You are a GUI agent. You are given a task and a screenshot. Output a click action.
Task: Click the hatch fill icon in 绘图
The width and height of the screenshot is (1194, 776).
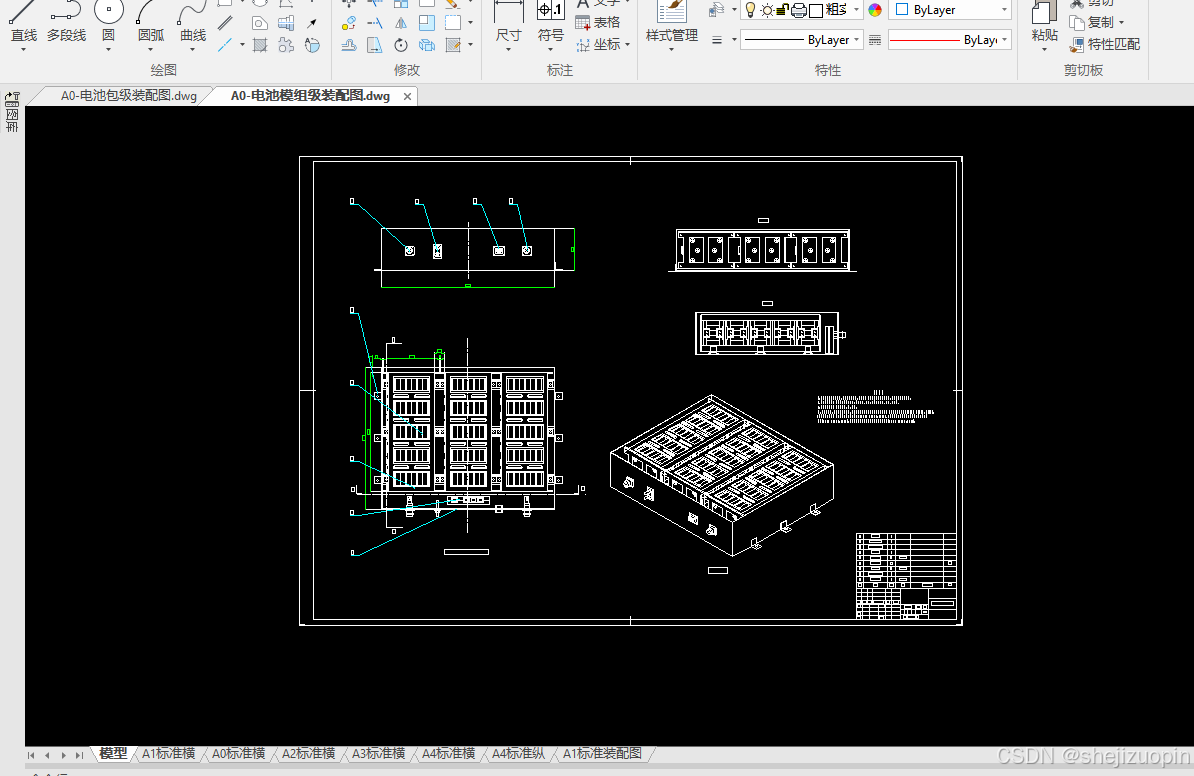point(260,45)
